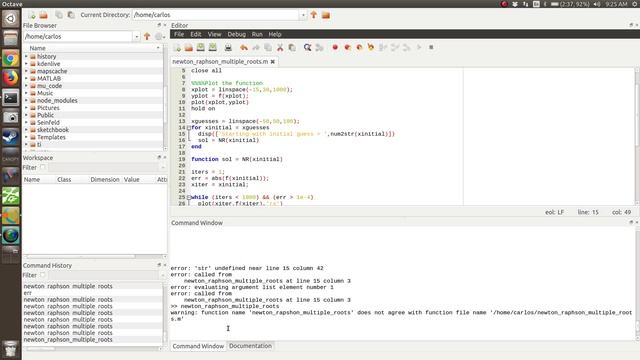Toggle breakpoint with red dot icon

coord(335,47)
